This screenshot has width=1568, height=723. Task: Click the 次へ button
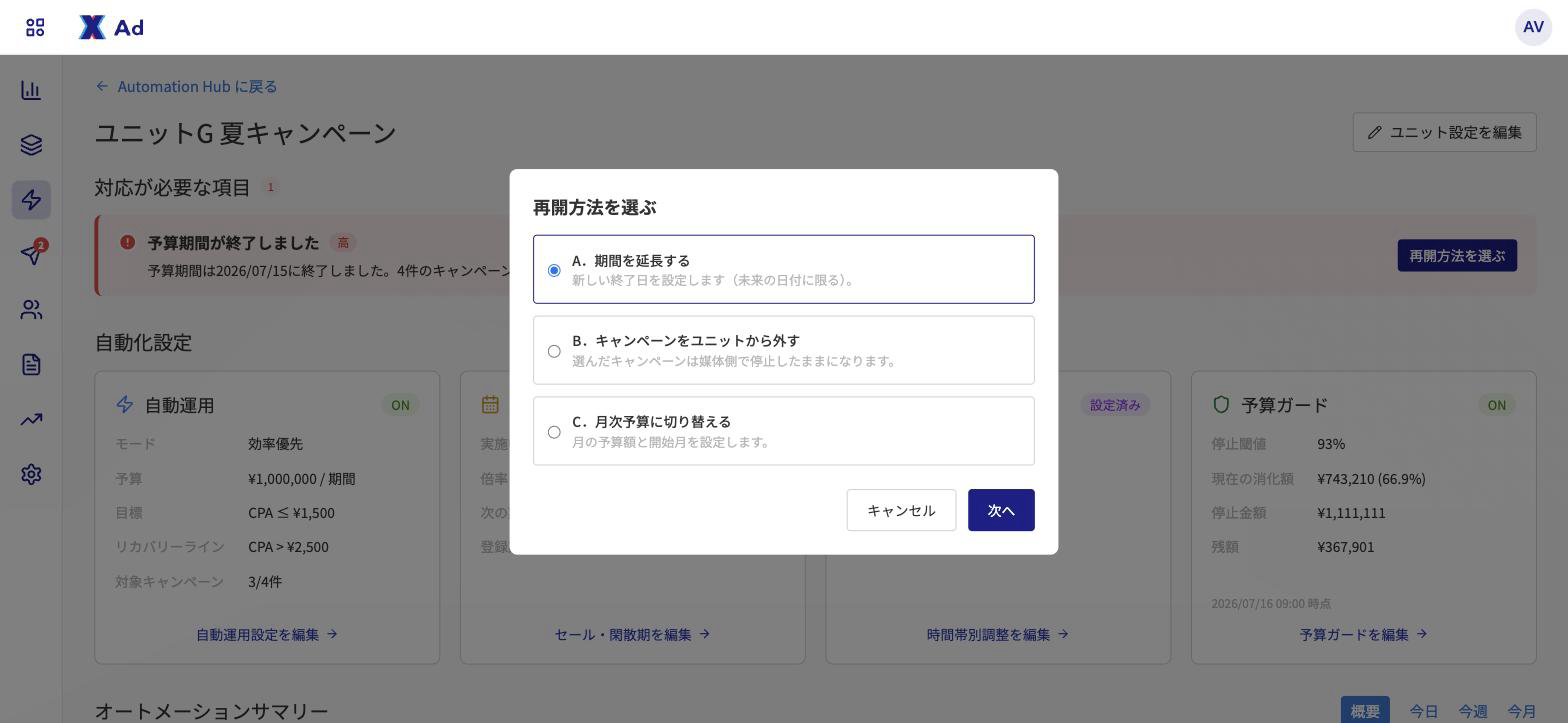(1001, 510)
